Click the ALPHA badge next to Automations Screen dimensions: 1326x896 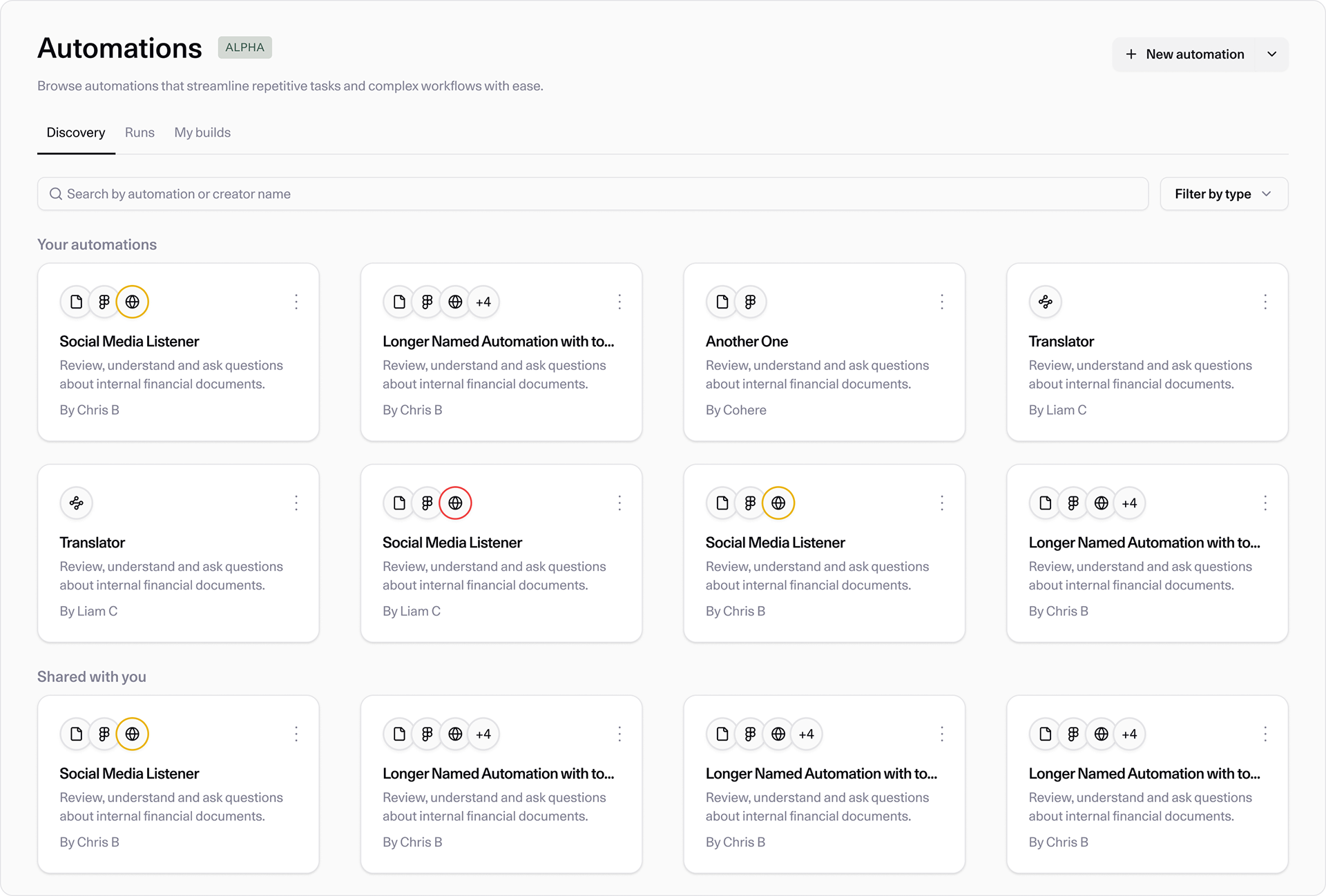click(244, 48)
